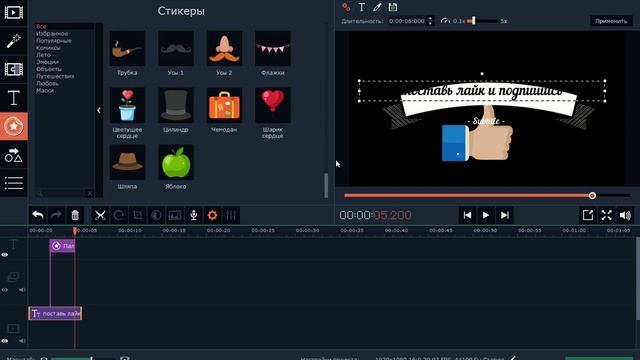The width and height of the screenshot is (640, 360).
Task: Delete selected clip with trash icon
Action: coord(75,215)
